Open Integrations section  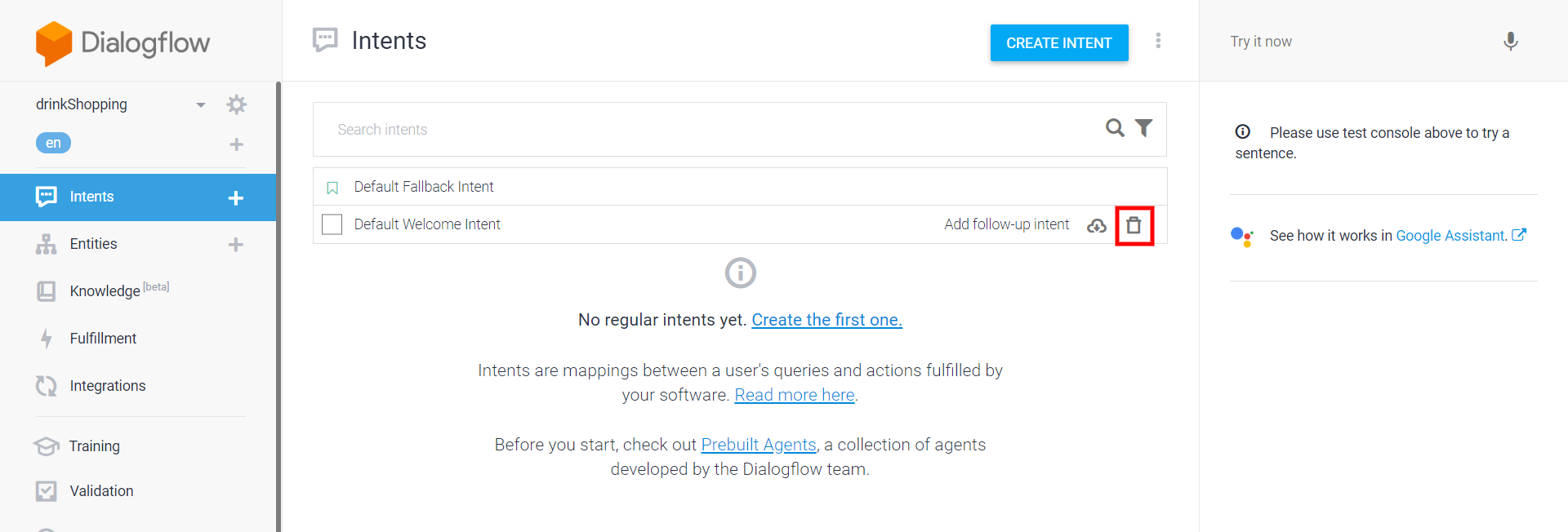pyautogui.click(x=108, y=386)
